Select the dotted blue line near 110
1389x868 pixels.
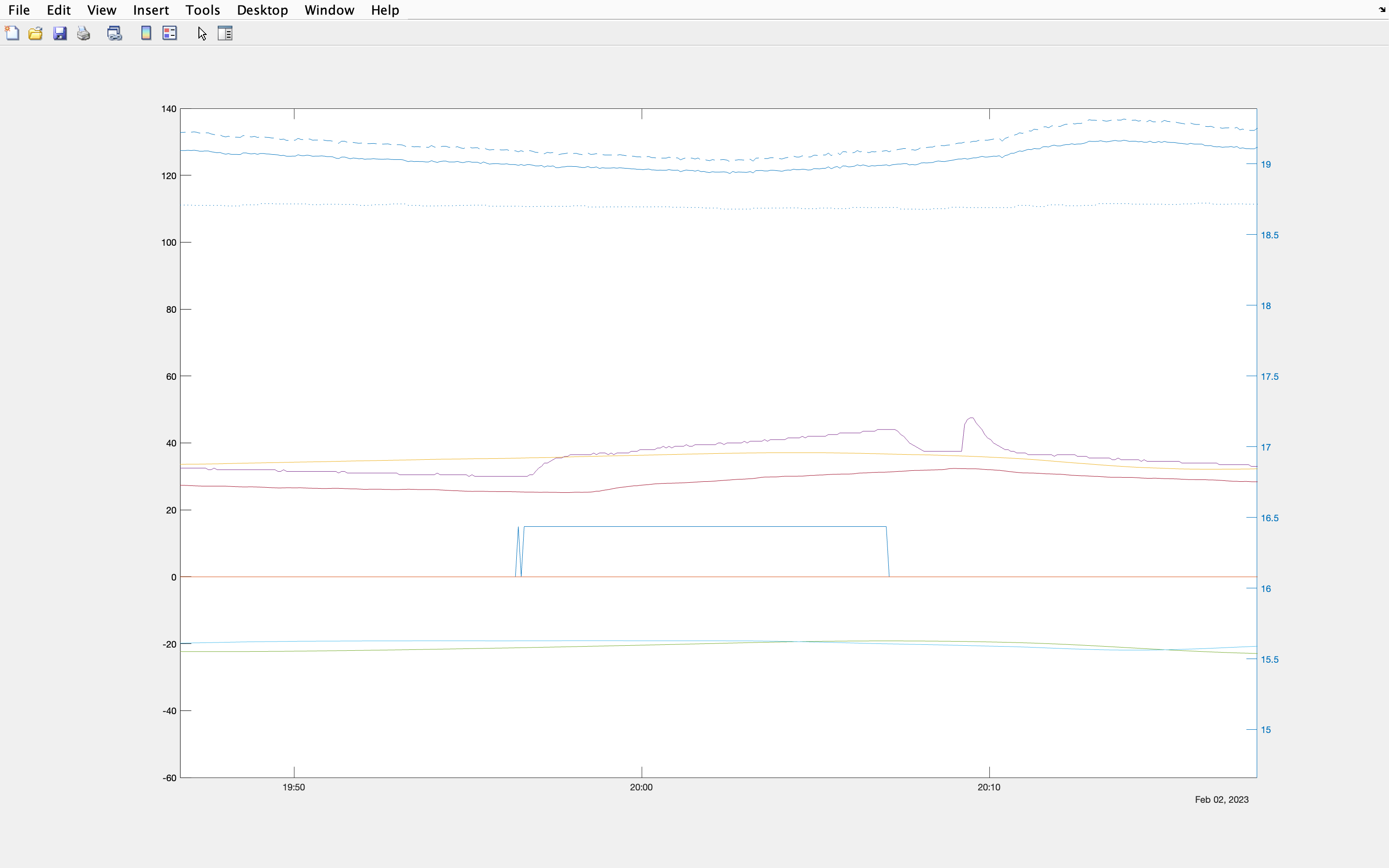tap(718, 206)
